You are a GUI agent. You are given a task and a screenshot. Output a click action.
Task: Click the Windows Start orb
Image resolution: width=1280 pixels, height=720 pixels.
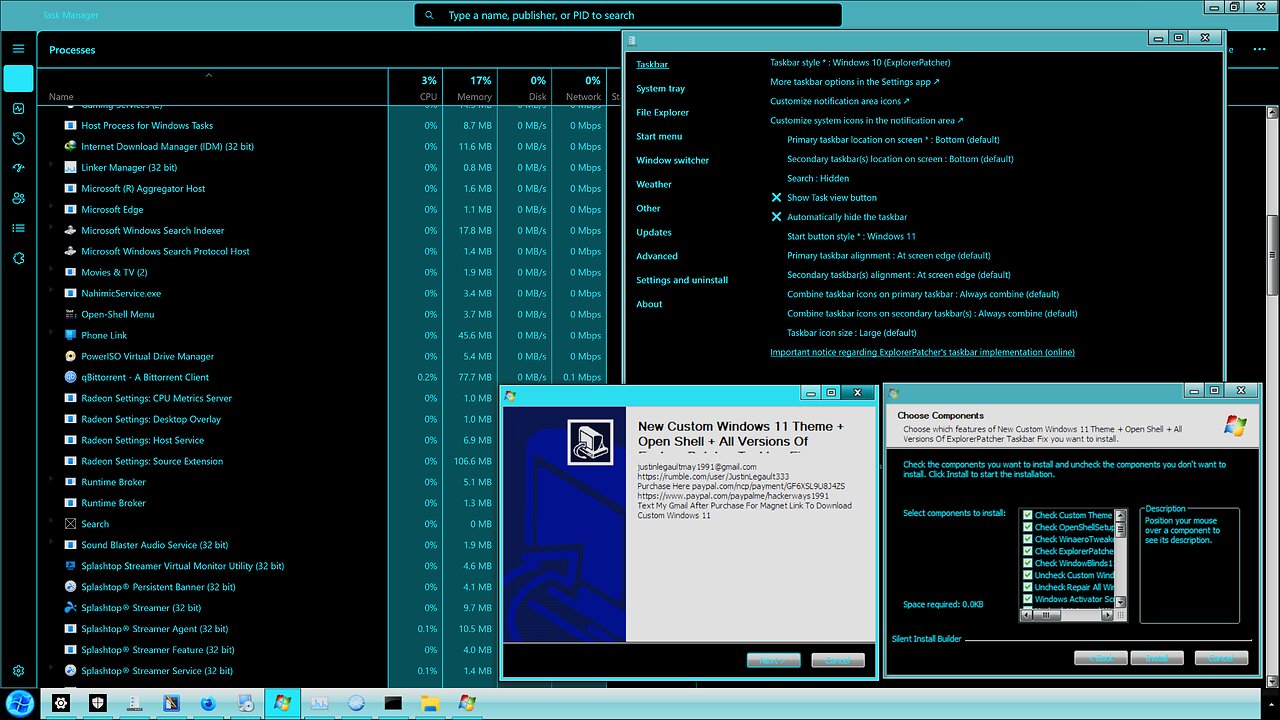pos(20,703)
